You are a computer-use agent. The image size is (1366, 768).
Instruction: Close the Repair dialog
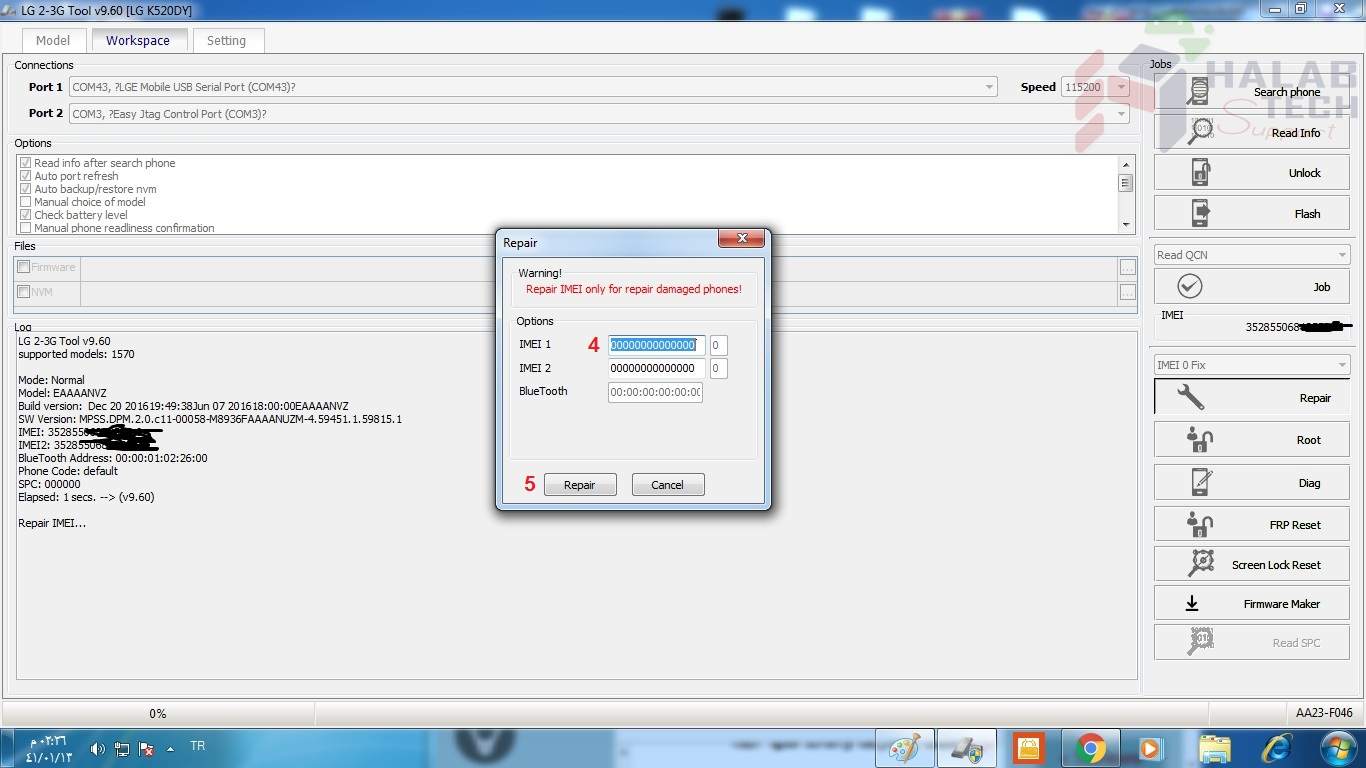coord(742,238)
